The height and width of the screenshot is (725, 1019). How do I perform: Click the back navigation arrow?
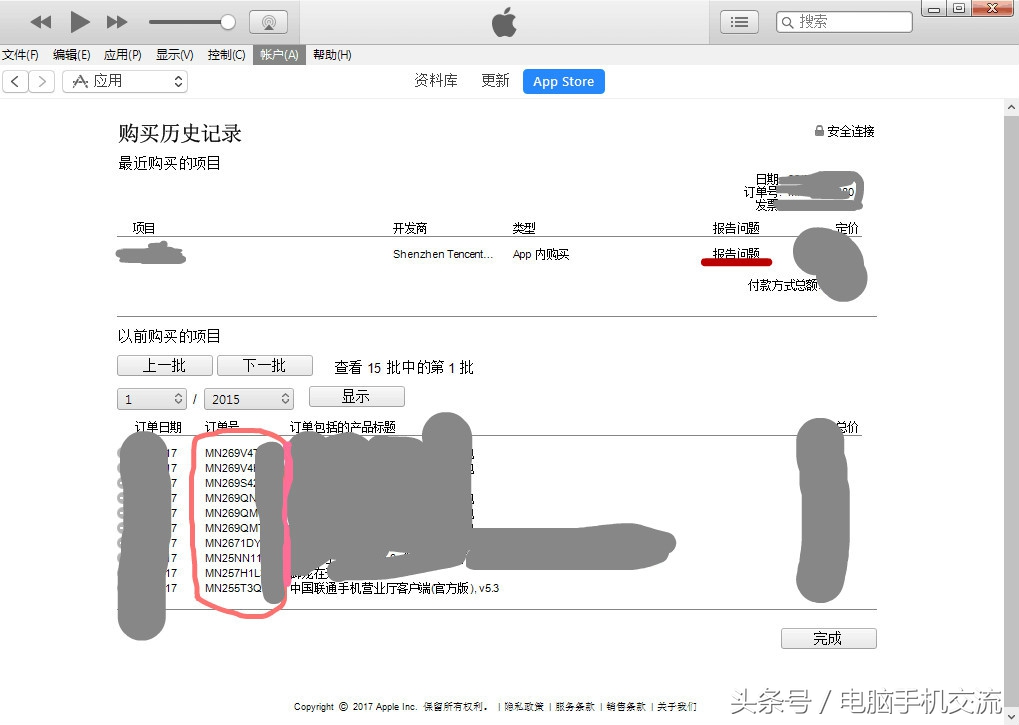pos(14,80)
